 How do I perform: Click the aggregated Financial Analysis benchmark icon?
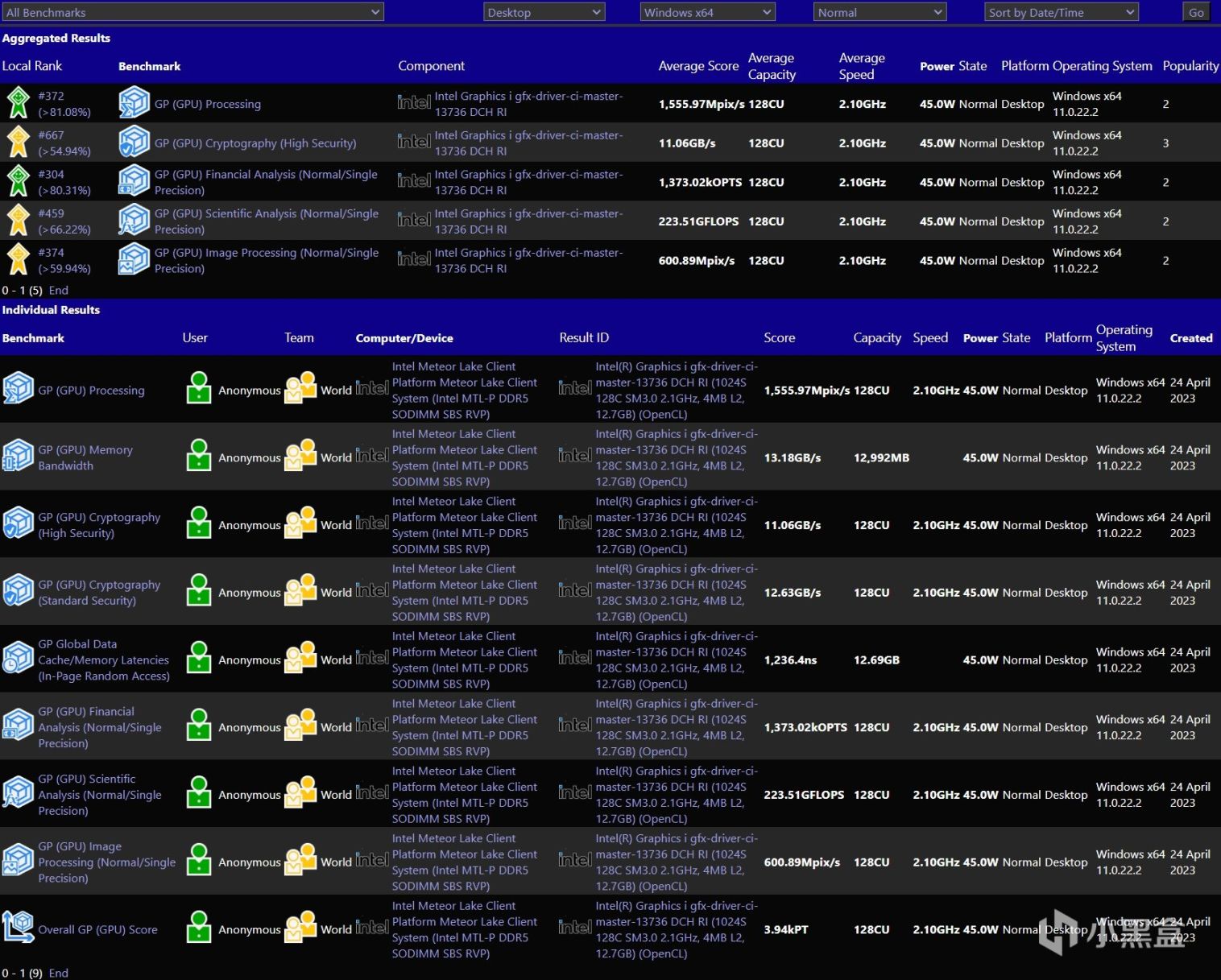pyautogui.click(x=134, y=182)
